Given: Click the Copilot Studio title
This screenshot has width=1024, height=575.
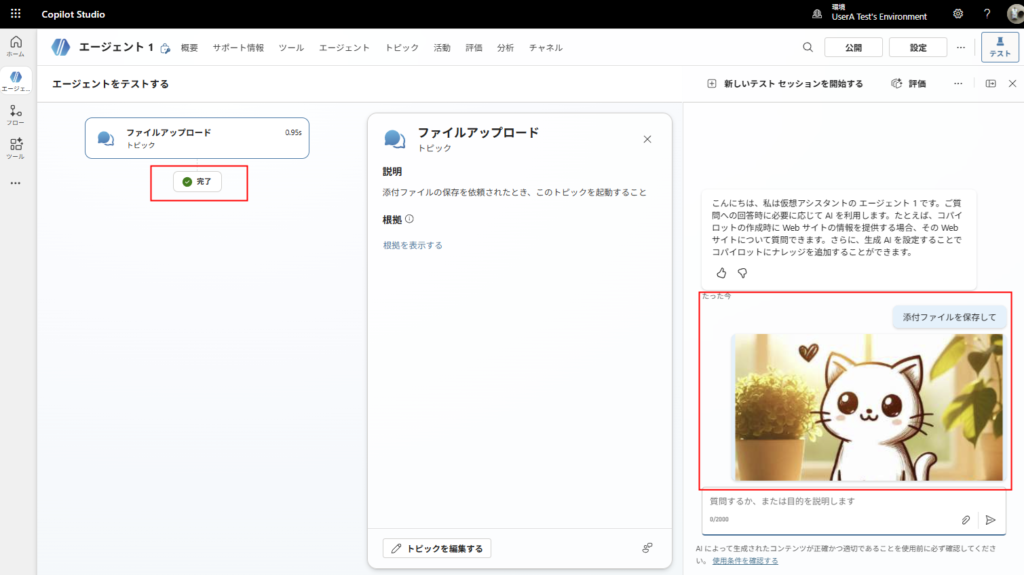Looking at the screenshot, I should tap(73, 14).
